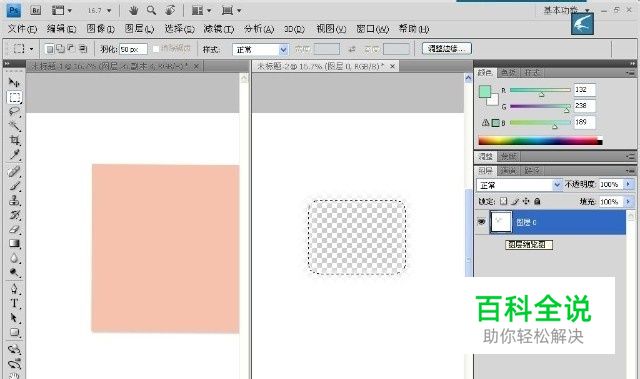The image size is (640, 379).
Task: Choose Subtract from Selection mode
Action: point(71,49)
